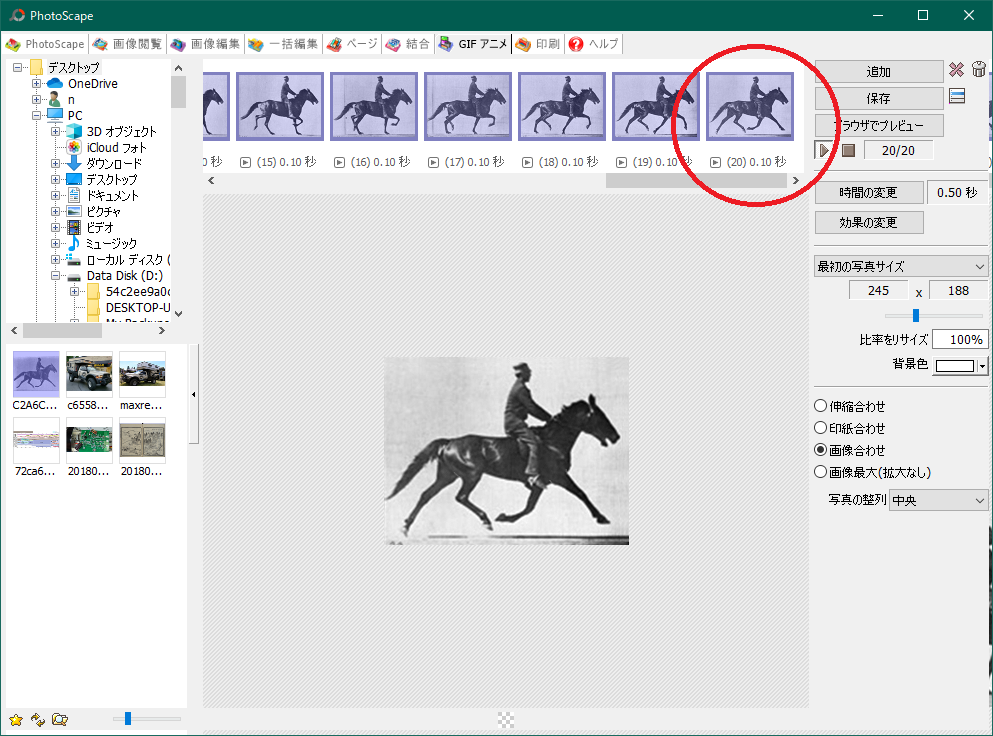Image resolution: width=993 pixels, height=736 pixels.
Task: Collapse the デスクトップ root tree node
Action: 18,67
